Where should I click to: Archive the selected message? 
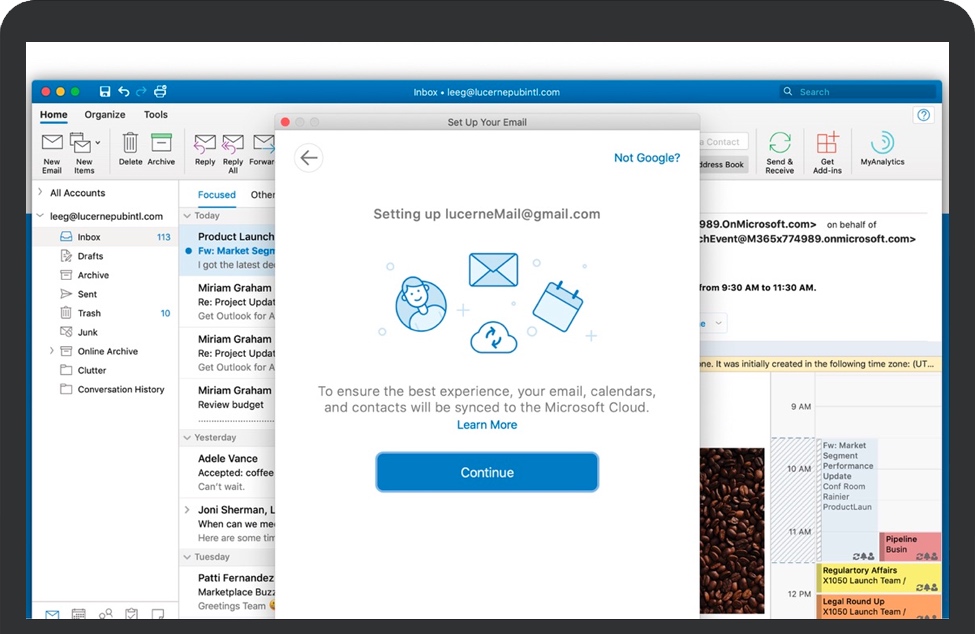pos(161,149)
